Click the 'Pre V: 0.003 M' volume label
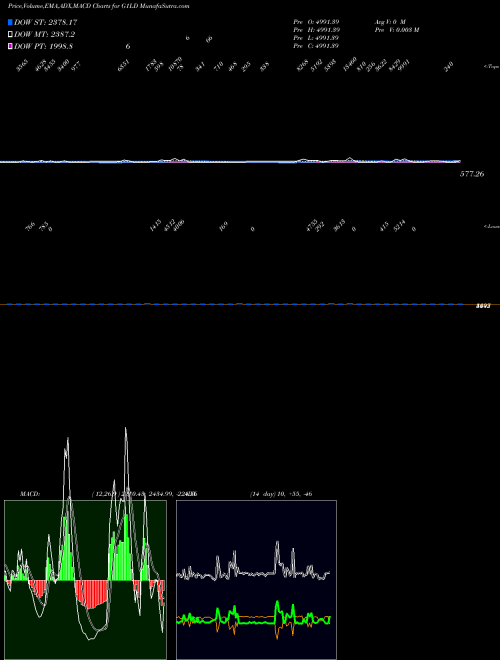 pyautogui.click(x=396, y=30)
